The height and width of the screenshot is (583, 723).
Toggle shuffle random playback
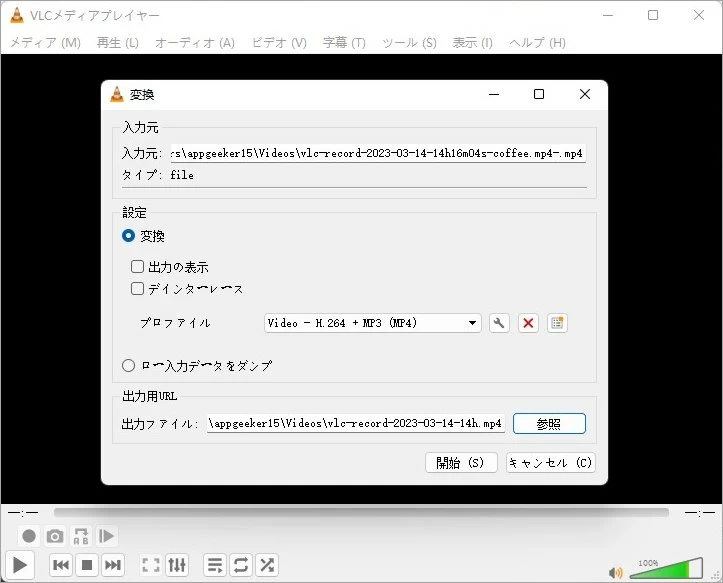(267, 565)
